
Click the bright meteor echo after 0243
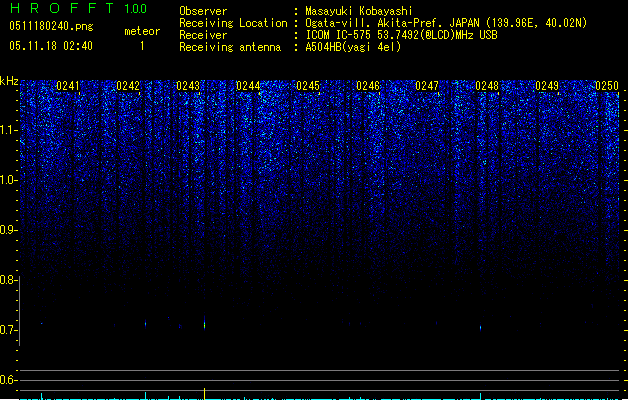coord(205,322)
